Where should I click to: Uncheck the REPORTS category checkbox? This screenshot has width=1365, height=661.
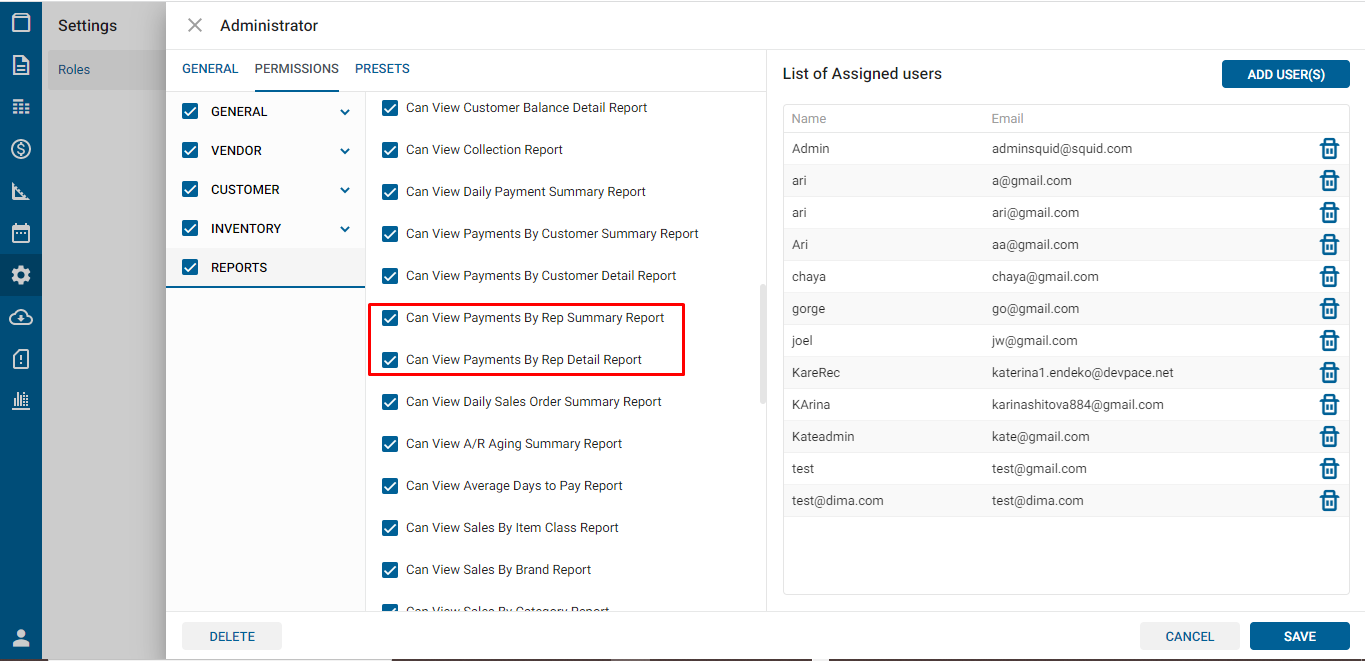click(x=190, y=267)
